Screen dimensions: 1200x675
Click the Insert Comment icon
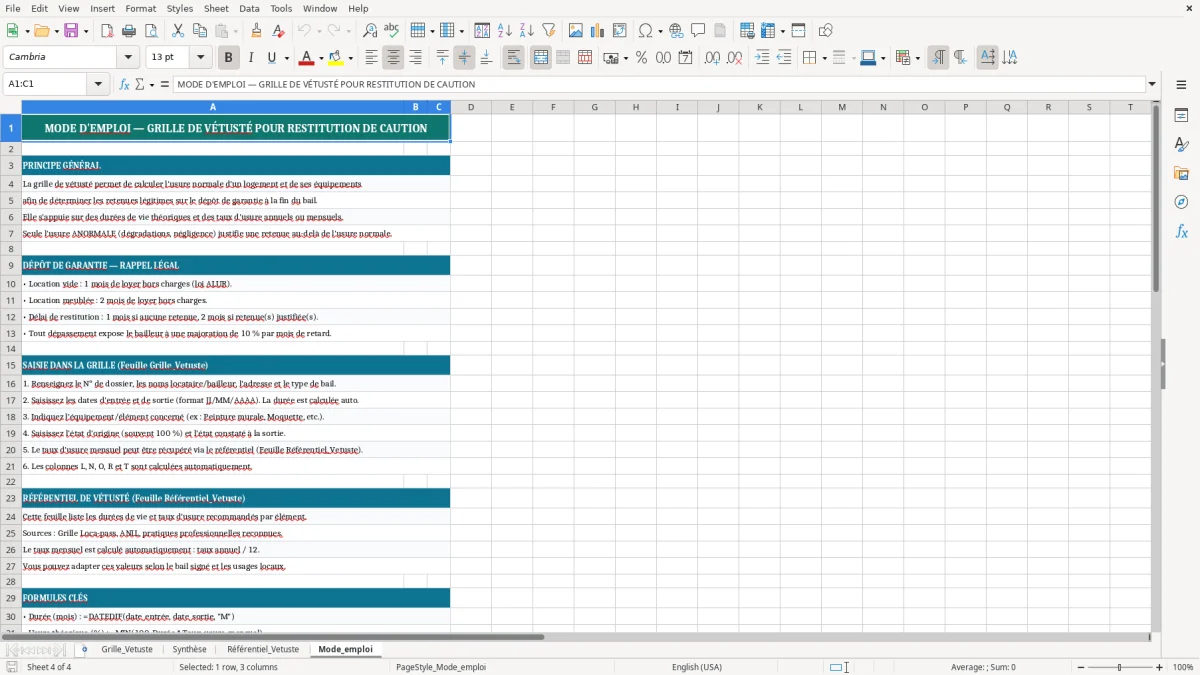pyautogui.click(x=698, y=31)
